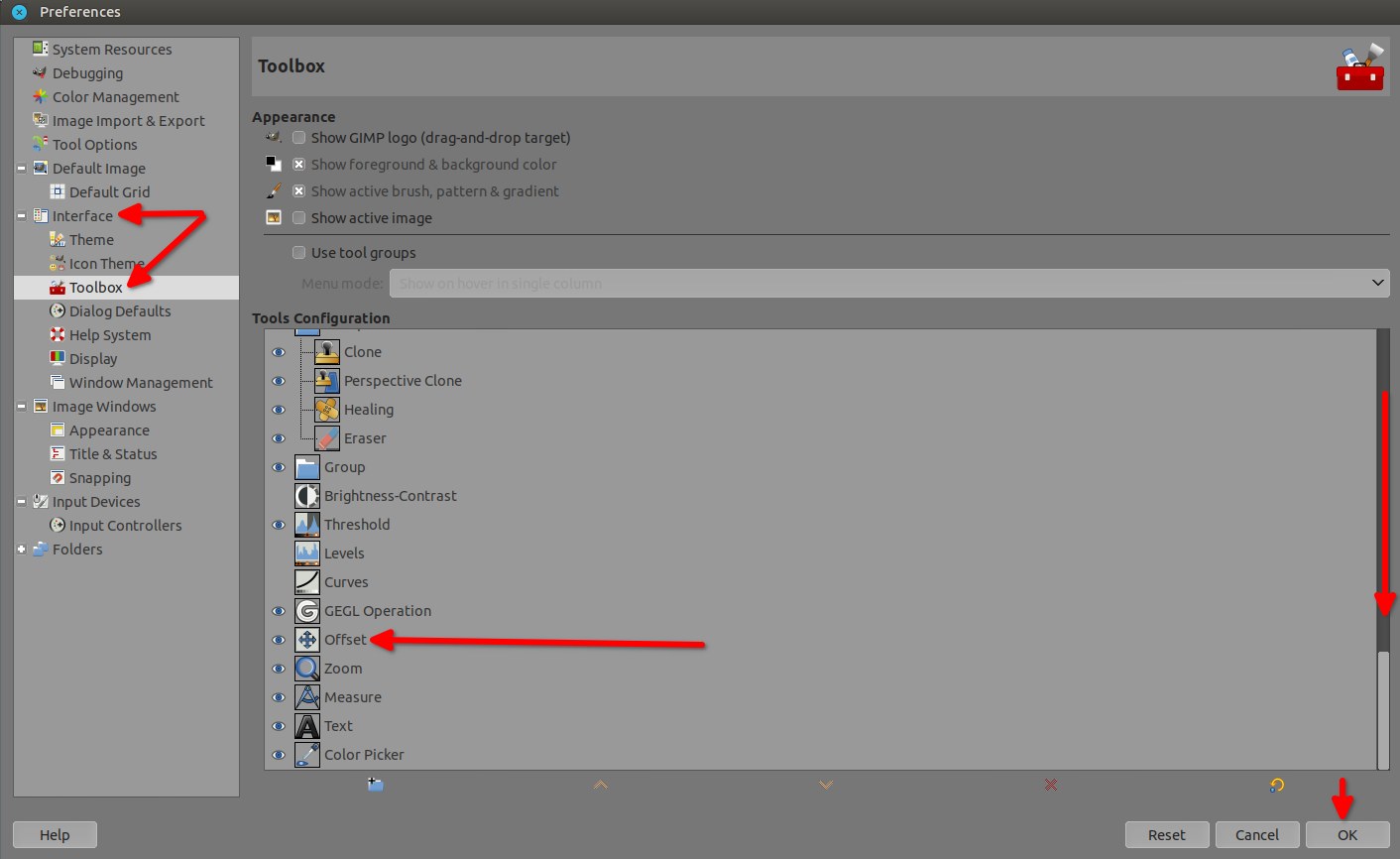Select the Measure tool icon
The width and height of the screenshot is (1400, 859).
click(x=307, y=697)
